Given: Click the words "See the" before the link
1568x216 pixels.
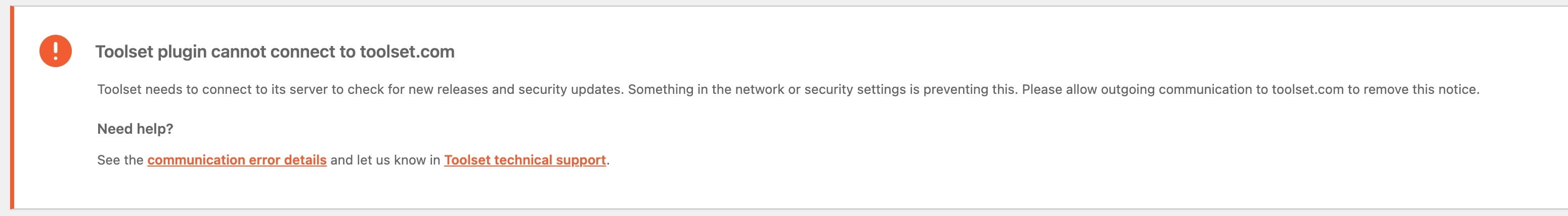Looking at the screenshot, I should click(120, 160).
